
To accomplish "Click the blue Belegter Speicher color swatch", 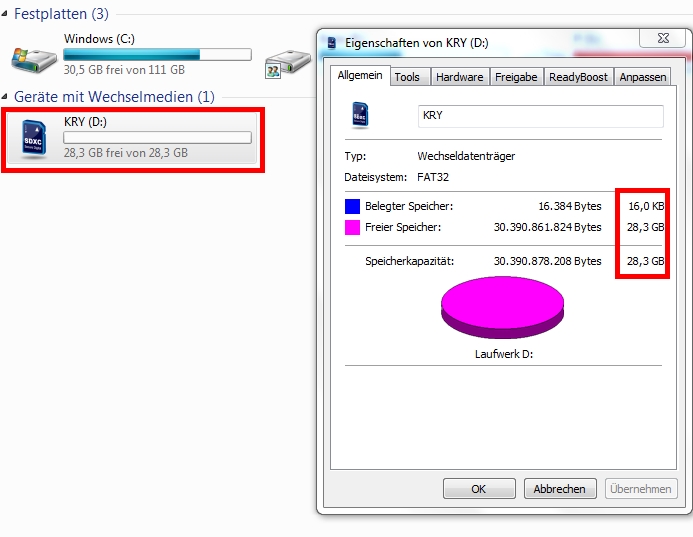I will point(352,206).
